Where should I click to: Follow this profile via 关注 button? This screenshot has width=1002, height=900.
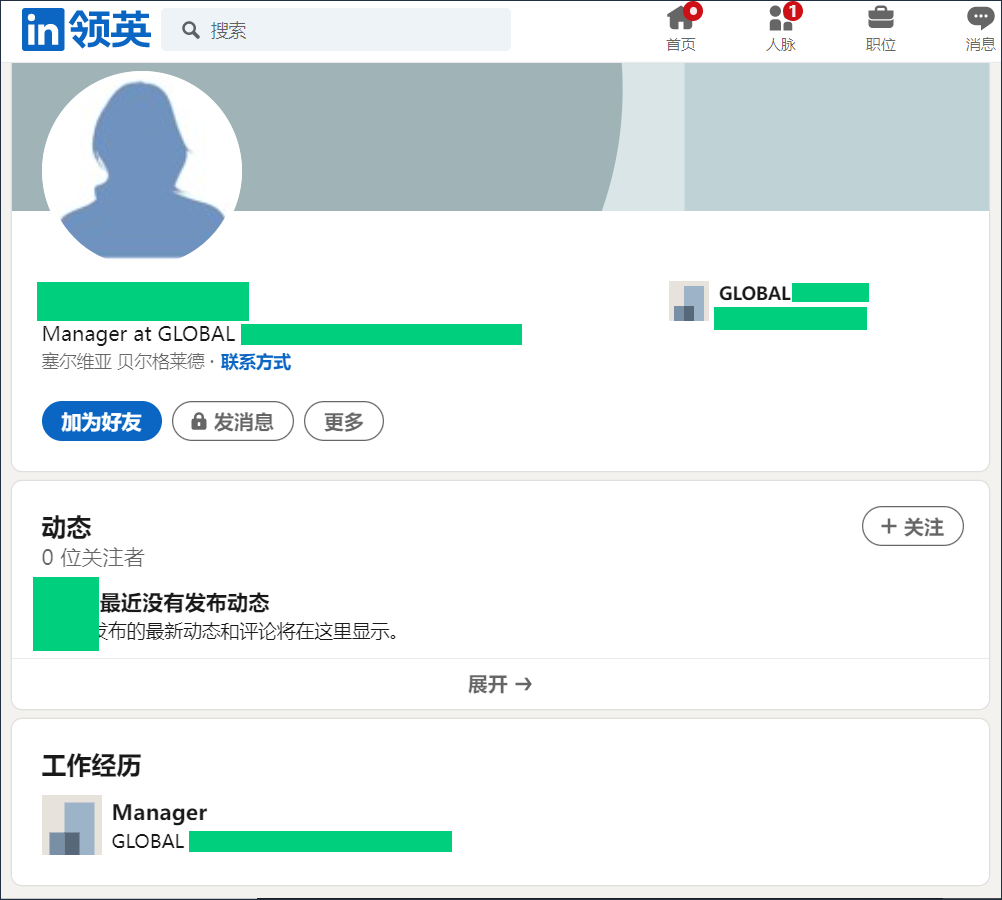tap(912, 526)
